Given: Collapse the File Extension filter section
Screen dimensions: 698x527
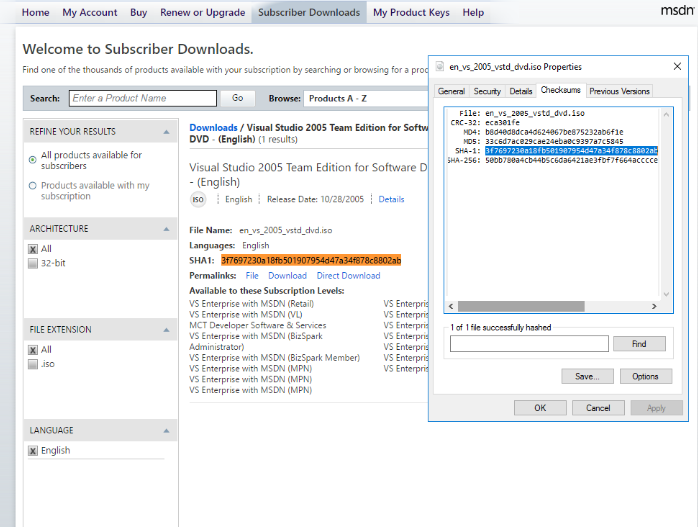Looking at the screenshot, I should point(166,330).
